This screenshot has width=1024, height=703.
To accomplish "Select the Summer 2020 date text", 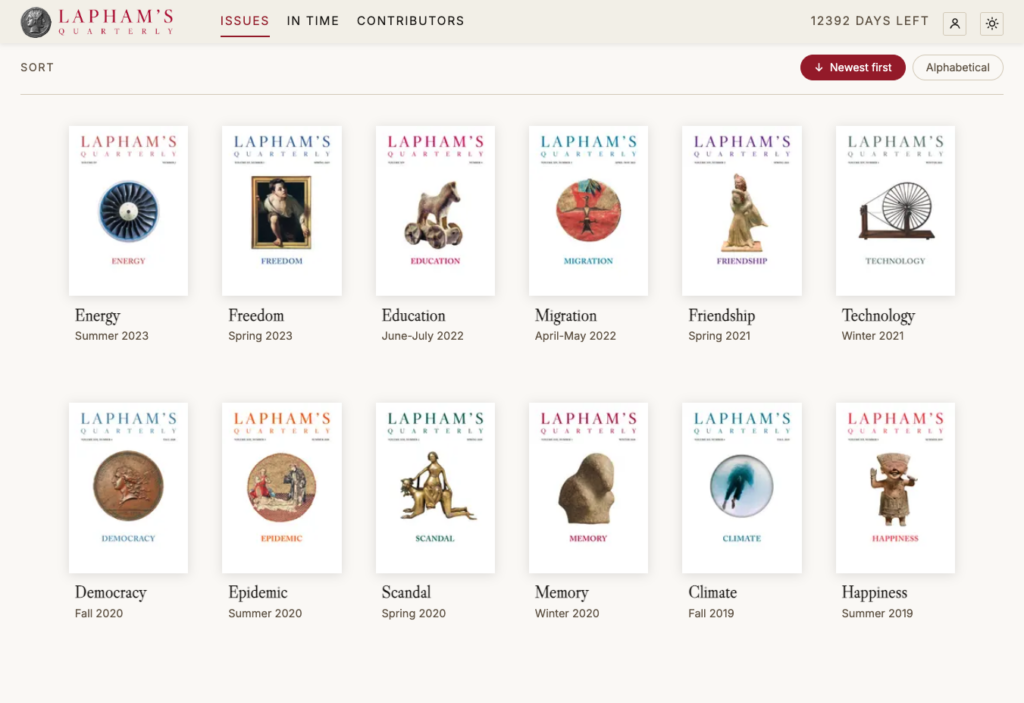I will click(x=265, y=613).
